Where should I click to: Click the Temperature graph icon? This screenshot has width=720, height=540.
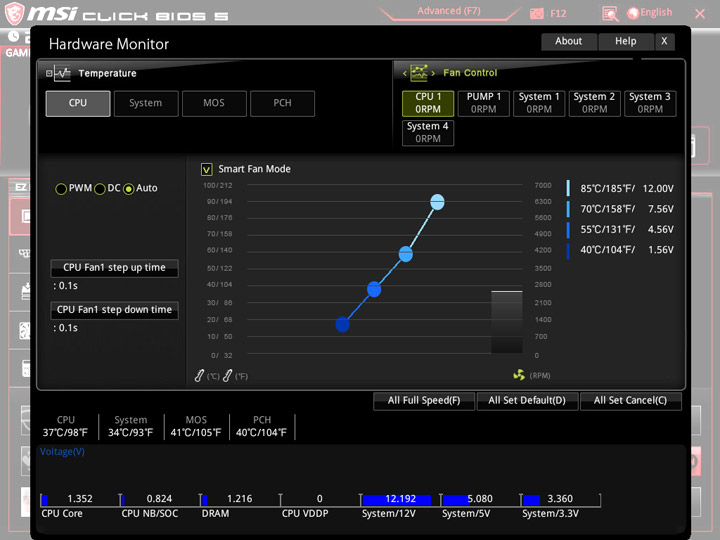click(x=62, y=73)
